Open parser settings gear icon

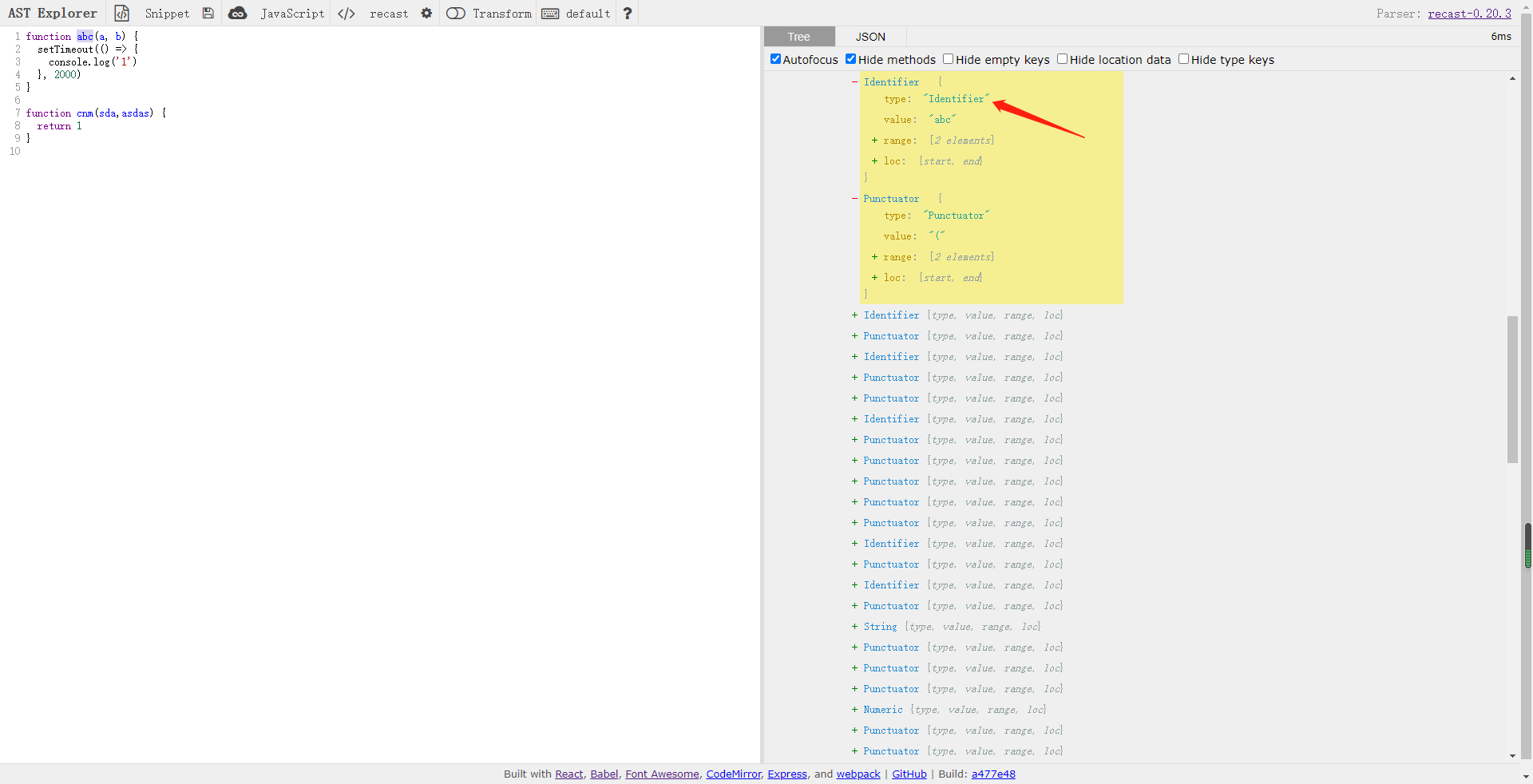pyautogui.click(x=426, y=14)
